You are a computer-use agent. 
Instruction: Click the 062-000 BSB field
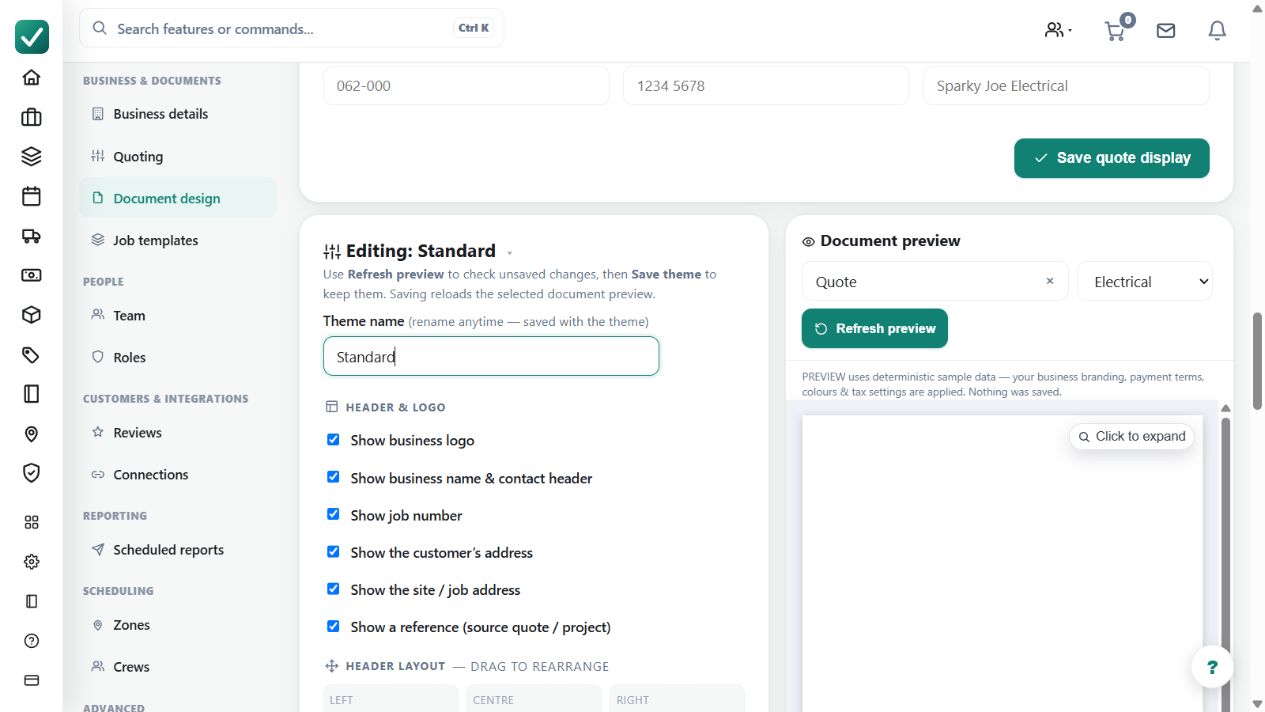point(466,86)
